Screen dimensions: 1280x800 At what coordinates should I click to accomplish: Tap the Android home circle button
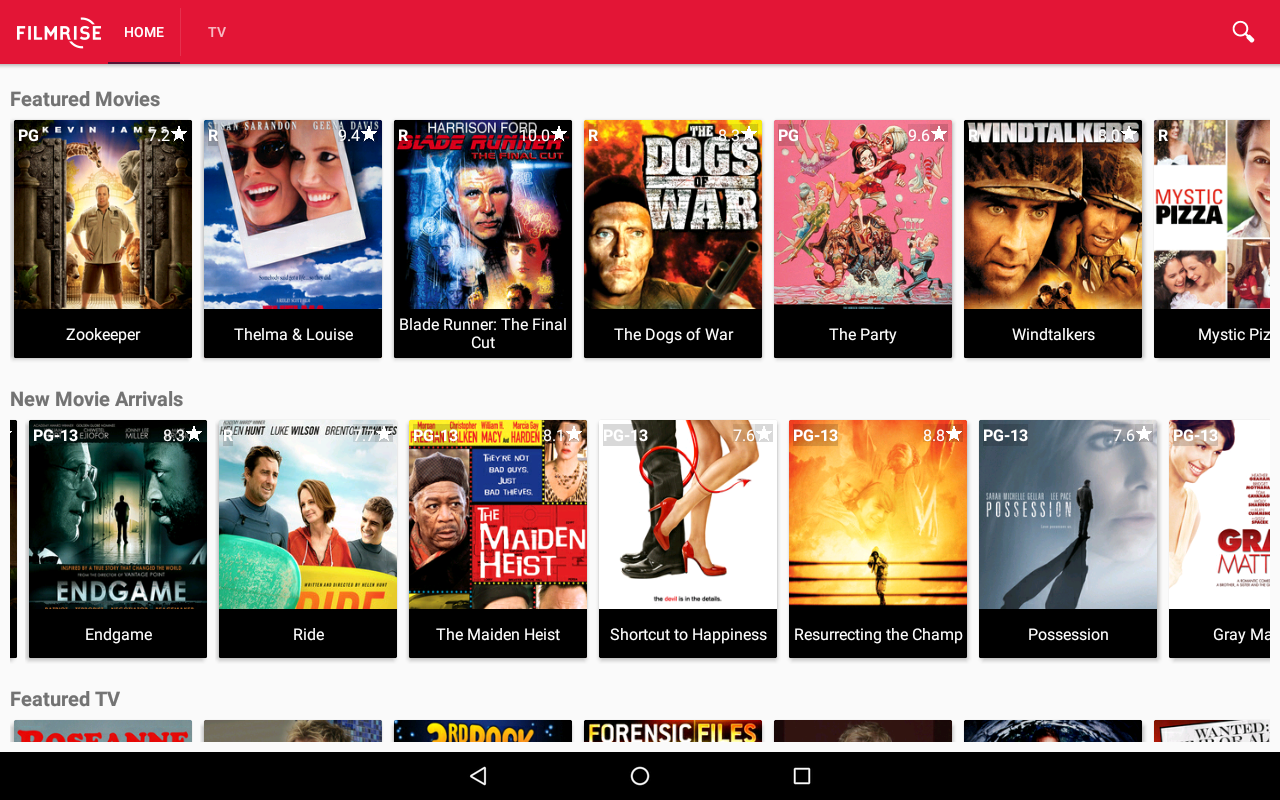640,776
